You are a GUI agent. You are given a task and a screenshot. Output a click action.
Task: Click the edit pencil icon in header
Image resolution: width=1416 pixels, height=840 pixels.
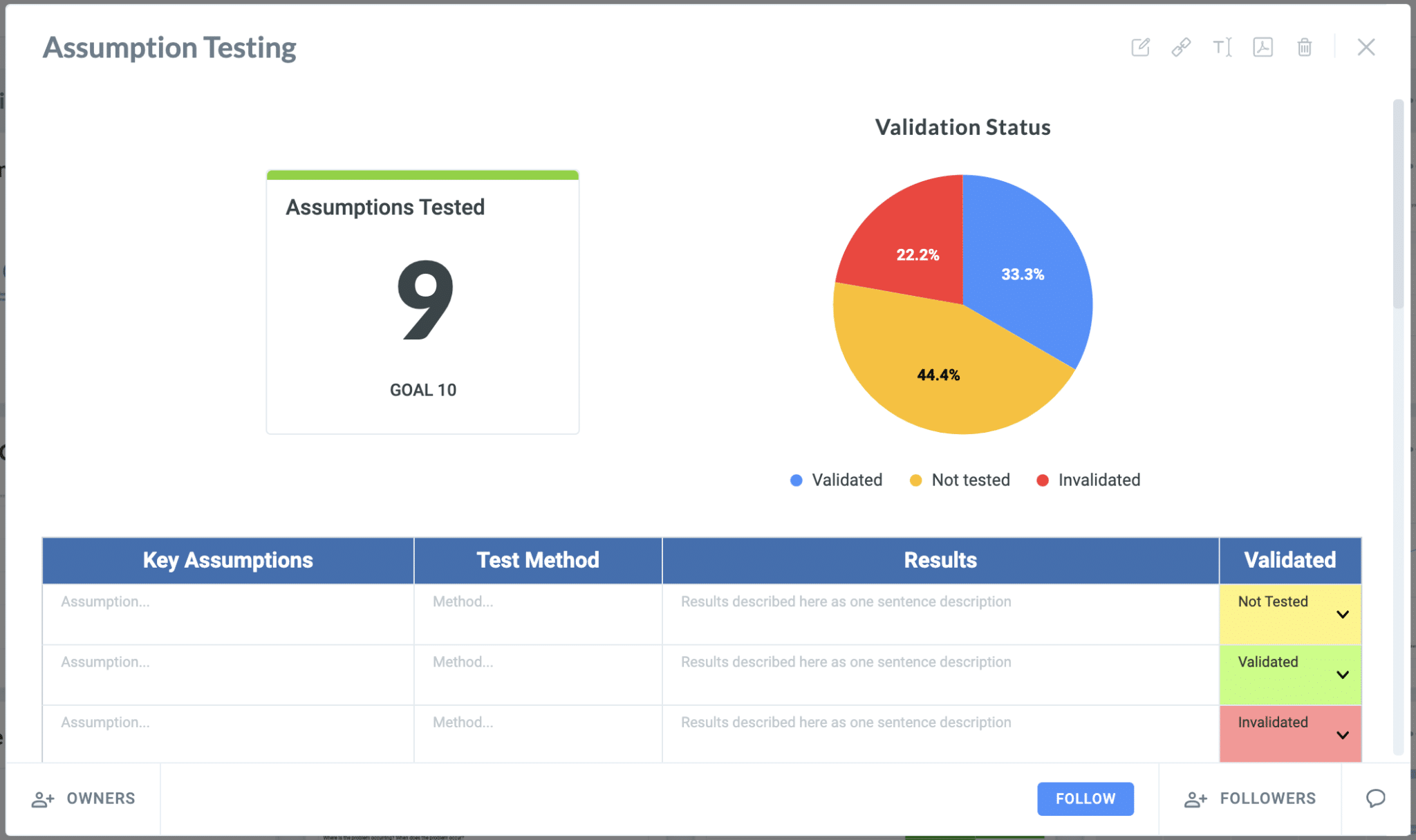coord(1140,47)
